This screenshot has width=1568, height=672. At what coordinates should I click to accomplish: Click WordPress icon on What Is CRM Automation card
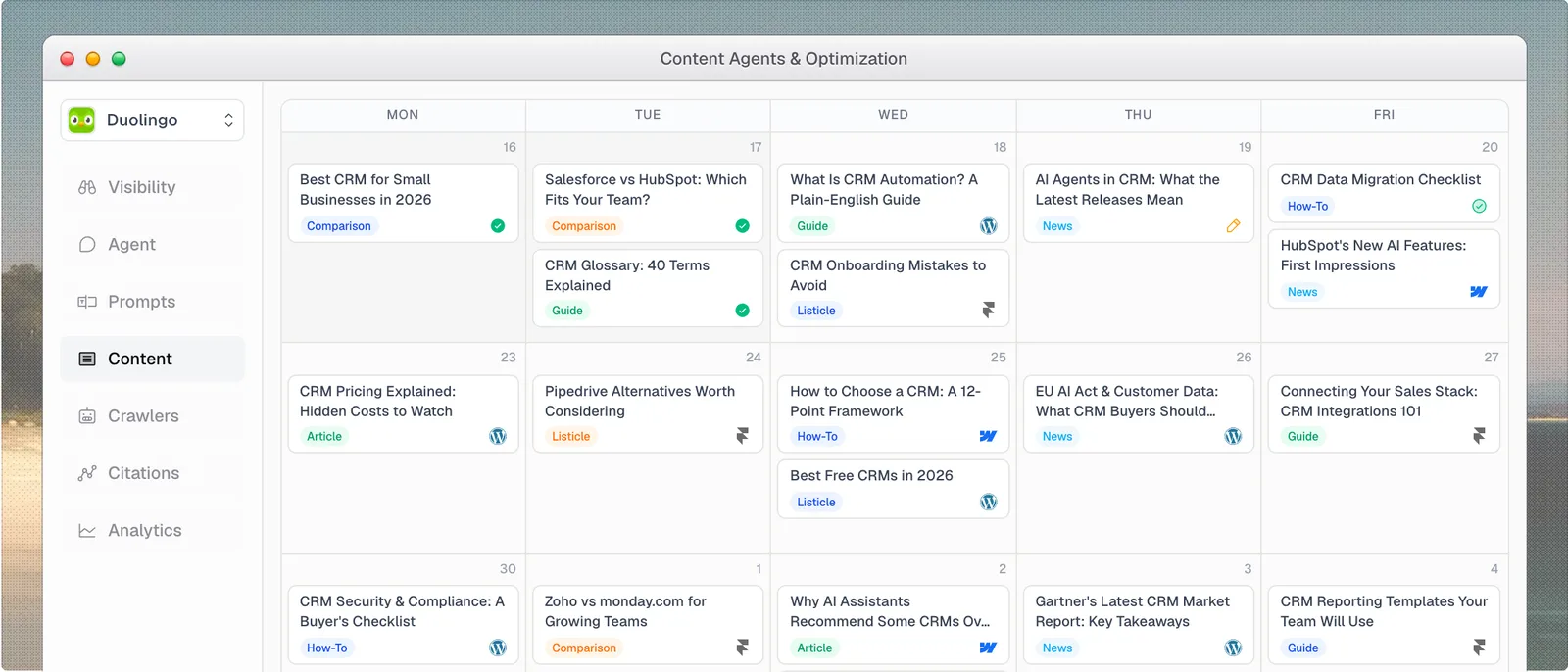[x=989, y=226]
